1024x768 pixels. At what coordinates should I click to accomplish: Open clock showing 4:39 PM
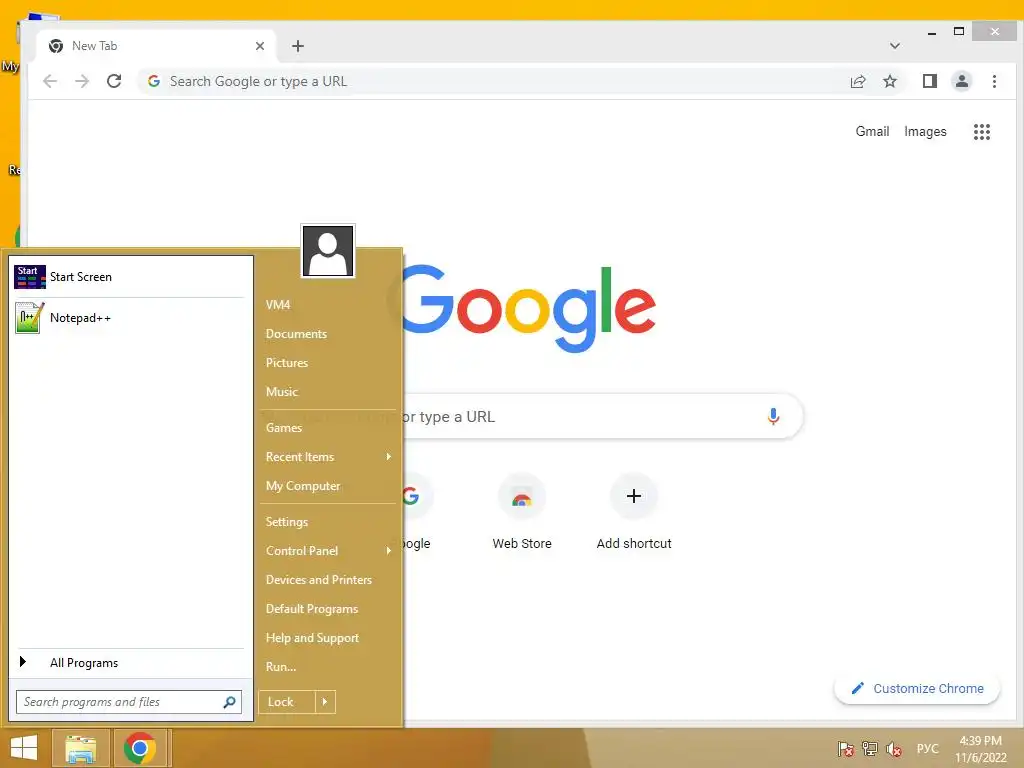tap(980, 749)
